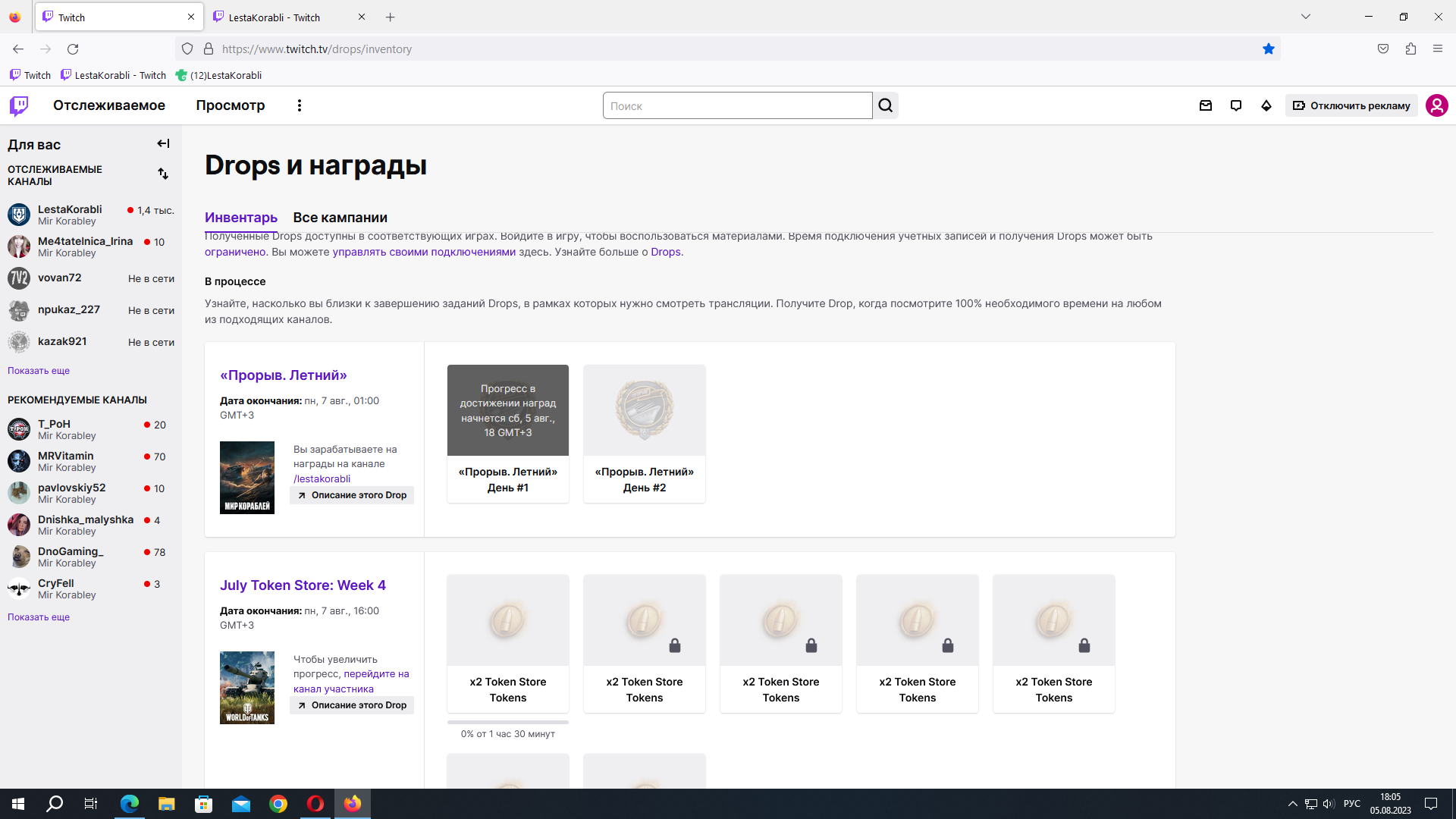The height and width of the screenshot is (819, 1456).
Task: Open the Twitch home logo
Action: click(x=19, y=105)
